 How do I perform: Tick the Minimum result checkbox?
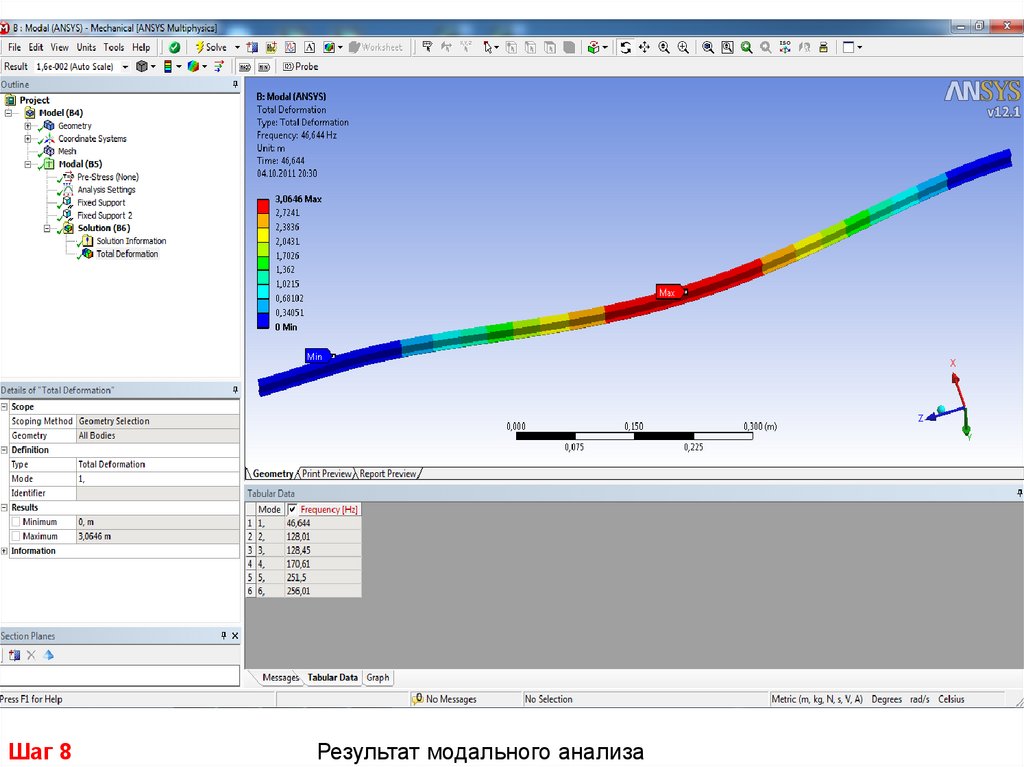click(15, 522)
